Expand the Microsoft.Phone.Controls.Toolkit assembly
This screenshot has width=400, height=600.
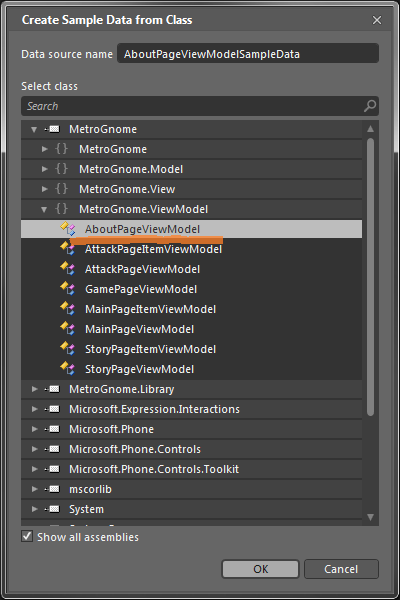pyautogui.click(x=34, y=469)
